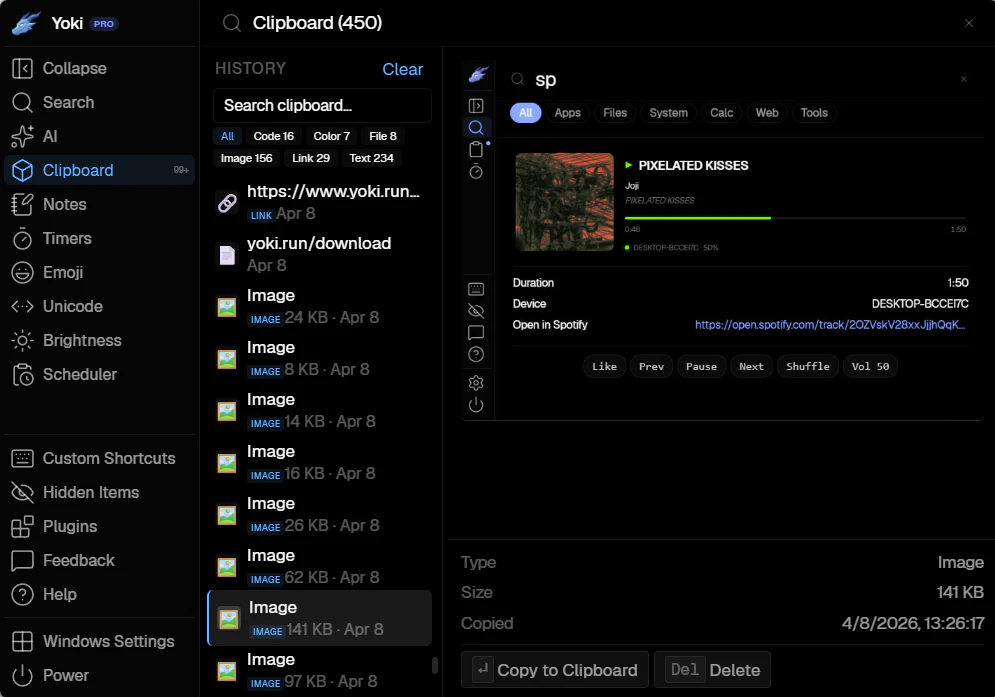Select the All history filter
995x697 pixels.
tap(227, 136)
